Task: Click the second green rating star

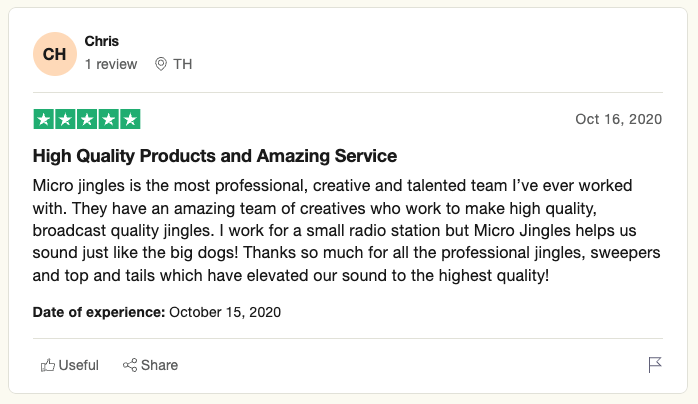Action: [65, 119]
